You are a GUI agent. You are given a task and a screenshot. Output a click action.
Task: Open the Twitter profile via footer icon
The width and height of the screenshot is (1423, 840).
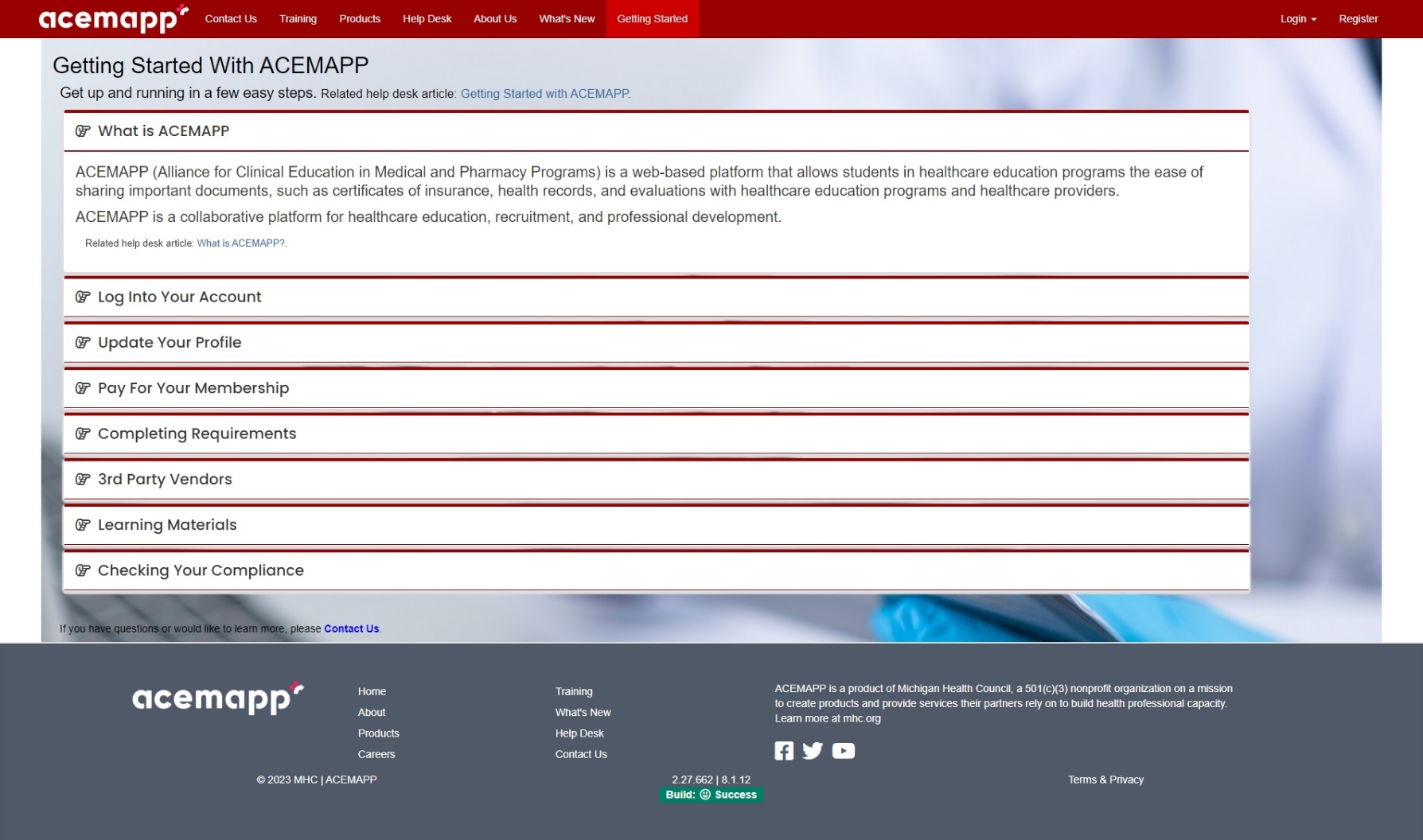pyautogui.click(x=813, y=751)
